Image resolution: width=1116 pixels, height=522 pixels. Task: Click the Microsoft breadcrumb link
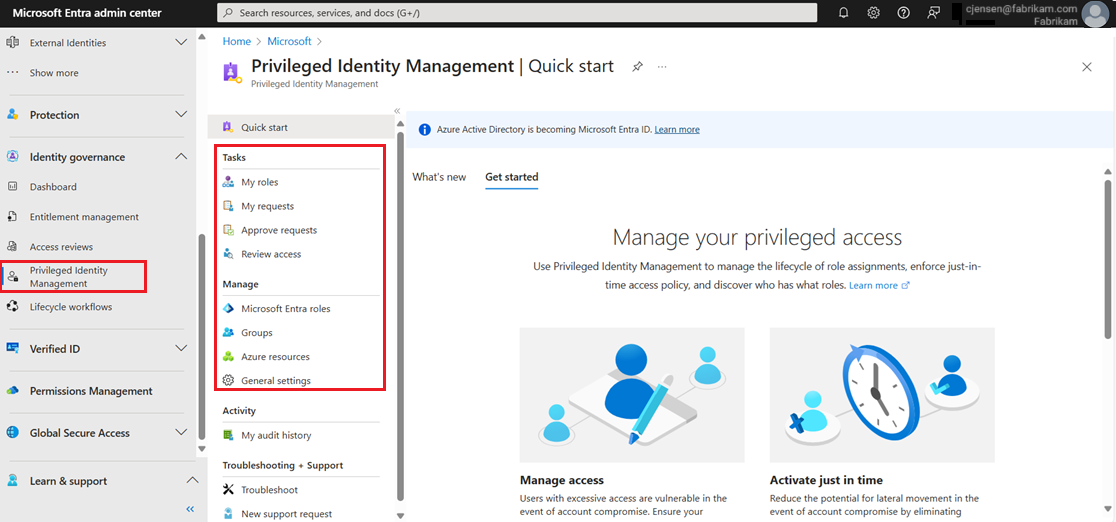point(289,41)
